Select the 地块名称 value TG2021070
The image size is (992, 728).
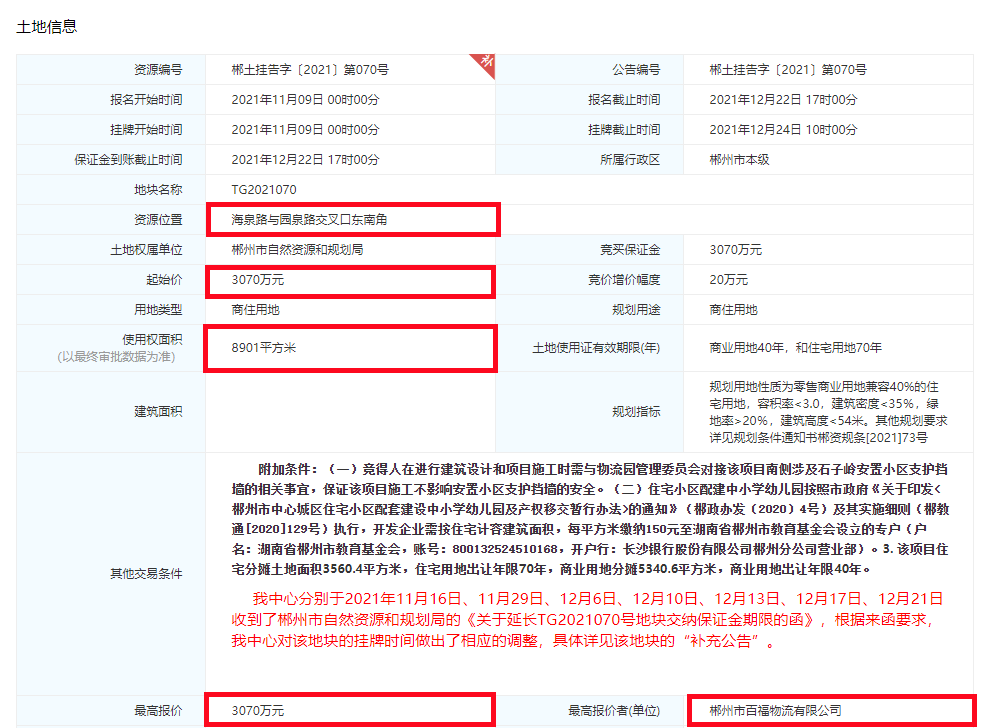coord(264,190)
